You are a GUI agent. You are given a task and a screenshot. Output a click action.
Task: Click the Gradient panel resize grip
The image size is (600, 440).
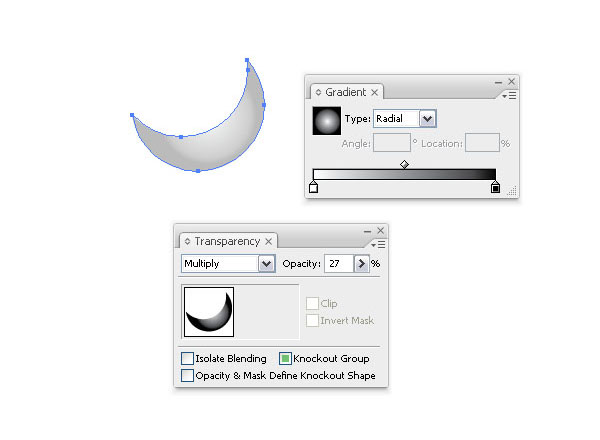[512, 191]
